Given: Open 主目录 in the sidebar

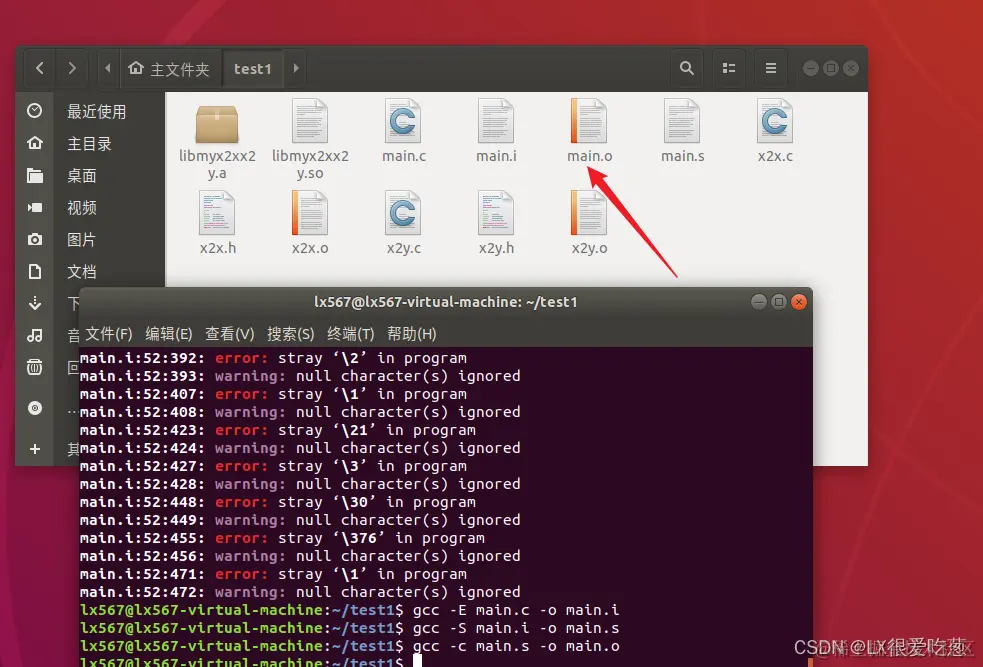Looking at the screenshot, I should click(x=89, y=144).
